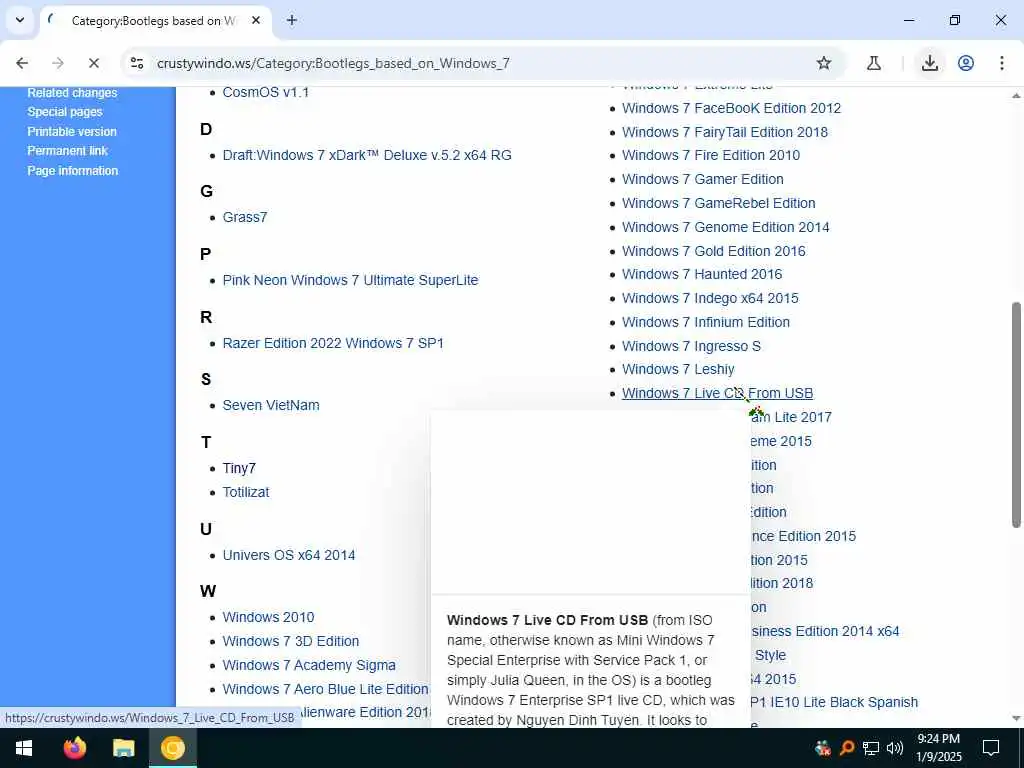Open the Tiny7 link

[239, 468]
